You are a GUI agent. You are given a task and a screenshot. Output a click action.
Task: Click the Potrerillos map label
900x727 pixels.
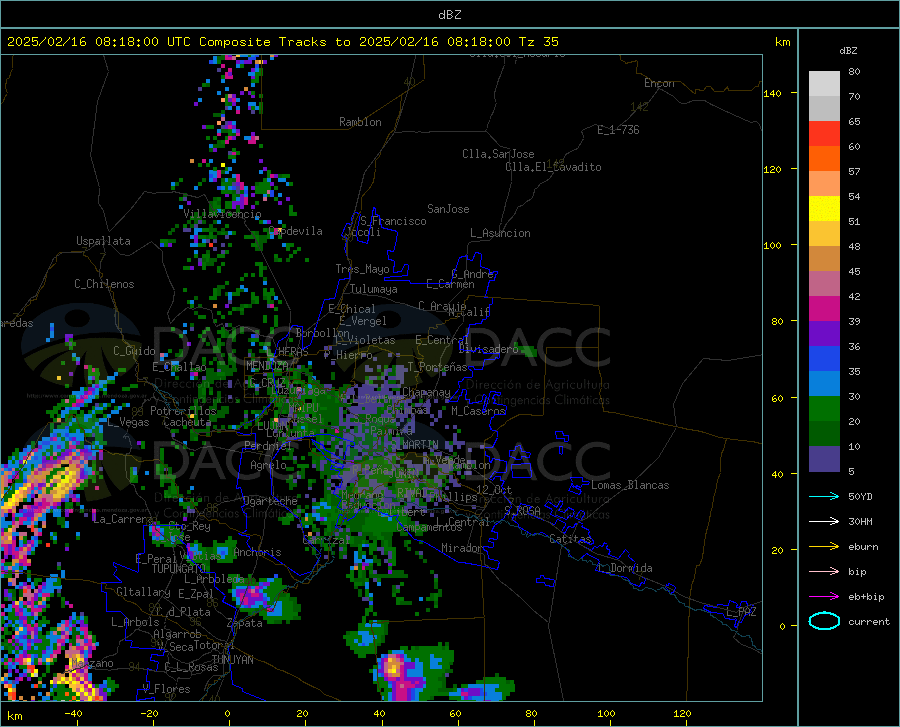(x=183, y=411)
